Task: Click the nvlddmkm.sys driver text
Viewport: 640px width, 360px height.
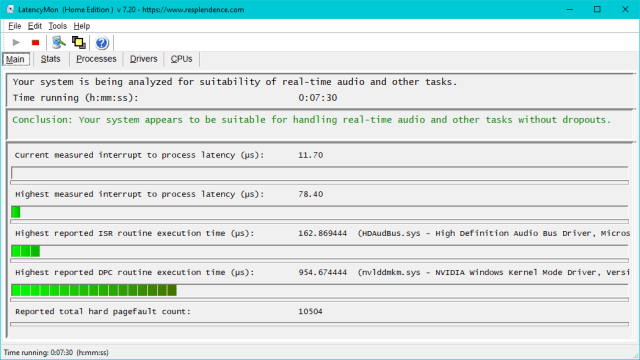Action: click(494, 273)
